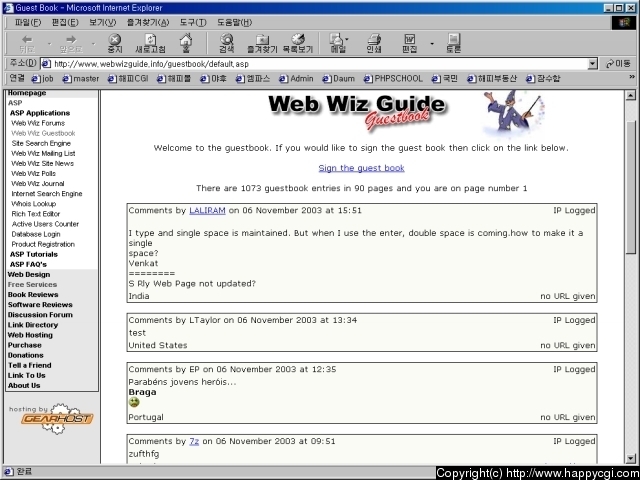Image resolution: width=640 pixels, height=480 pixels.
Task: Go to Web Wiz Forums in sidebar
Action: pos(38,123)
